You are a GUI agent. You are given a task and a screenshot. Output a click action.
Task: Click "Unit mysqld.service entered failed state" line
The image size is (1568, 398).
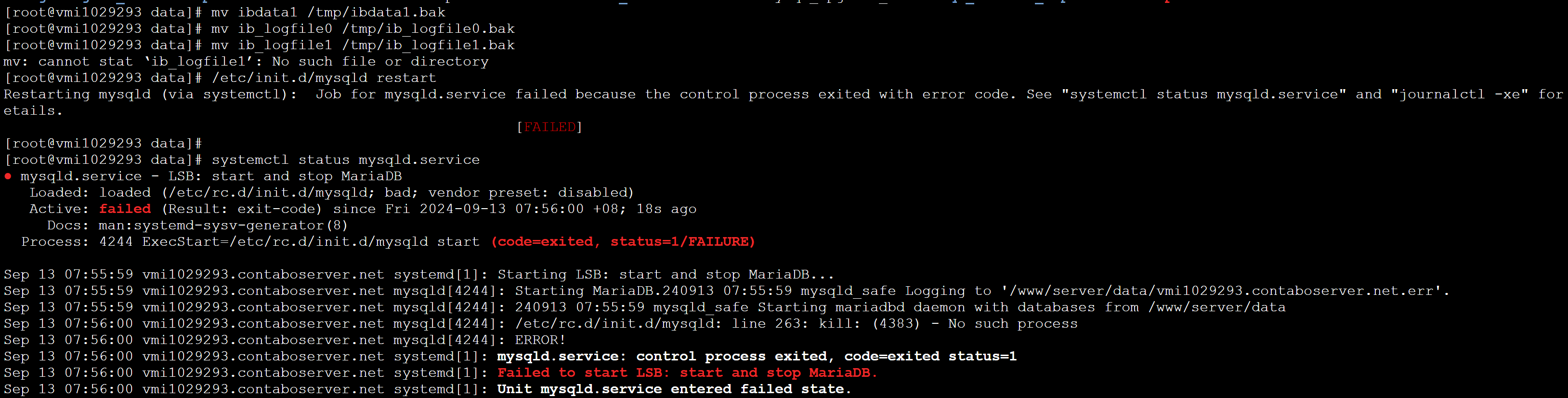[x=673, y=389]
